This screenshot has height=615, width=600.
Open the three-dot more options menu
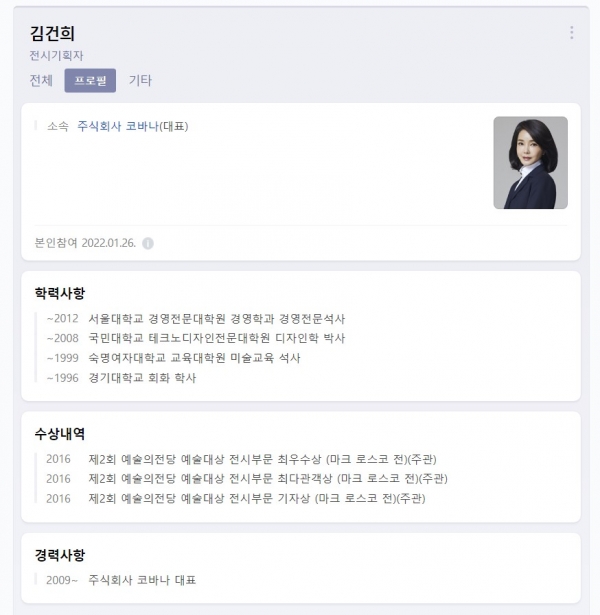[x=571, y=33]
